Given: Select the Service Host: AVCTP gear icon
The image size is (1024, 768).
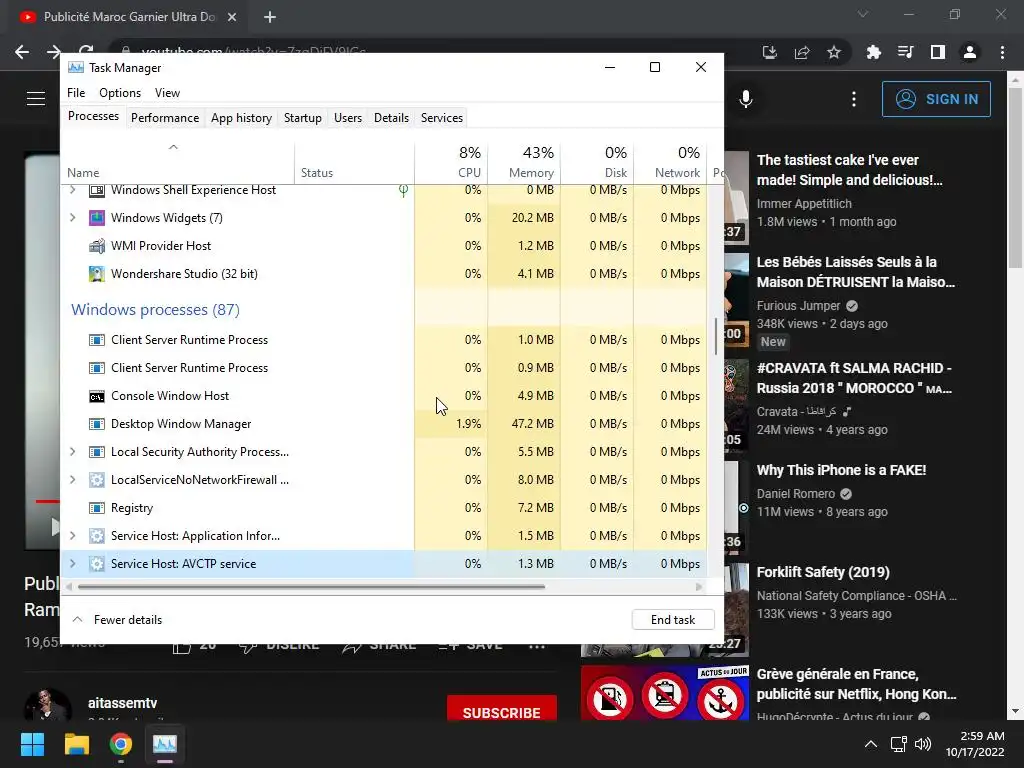Looking at the screenshot, I should (x=97, y=564).
